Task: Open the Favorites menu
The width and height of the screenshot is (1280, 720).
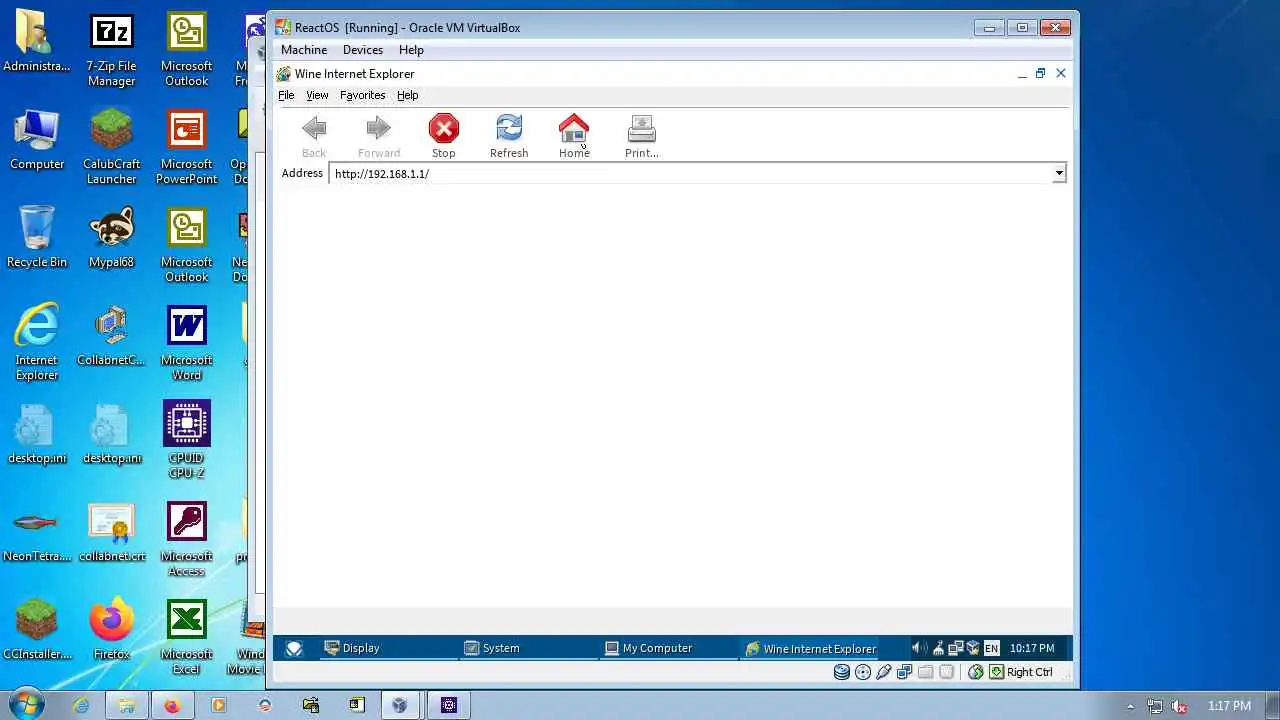Action: 362,95
